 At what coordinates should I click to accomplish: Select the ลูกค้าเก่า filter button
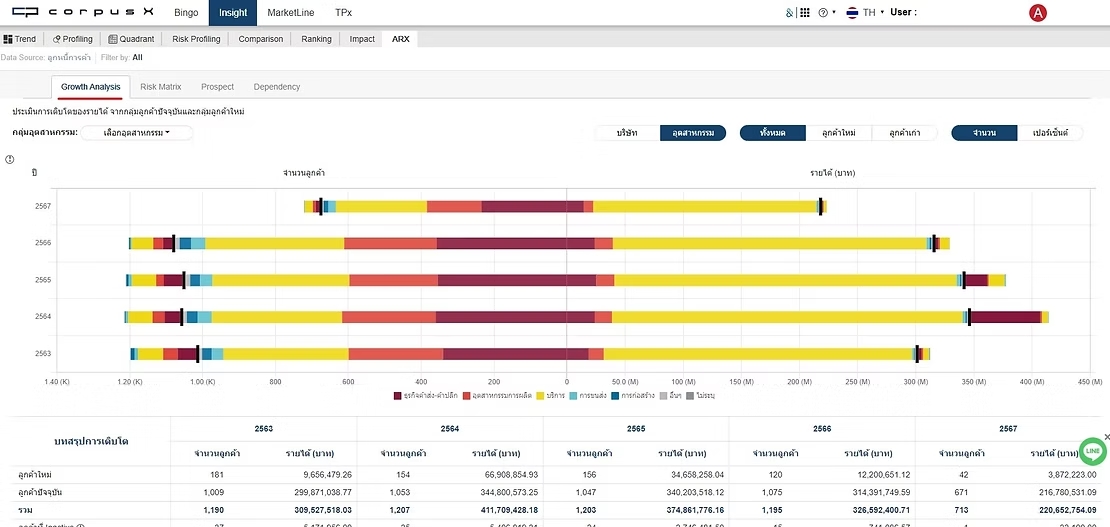(904, 133)
